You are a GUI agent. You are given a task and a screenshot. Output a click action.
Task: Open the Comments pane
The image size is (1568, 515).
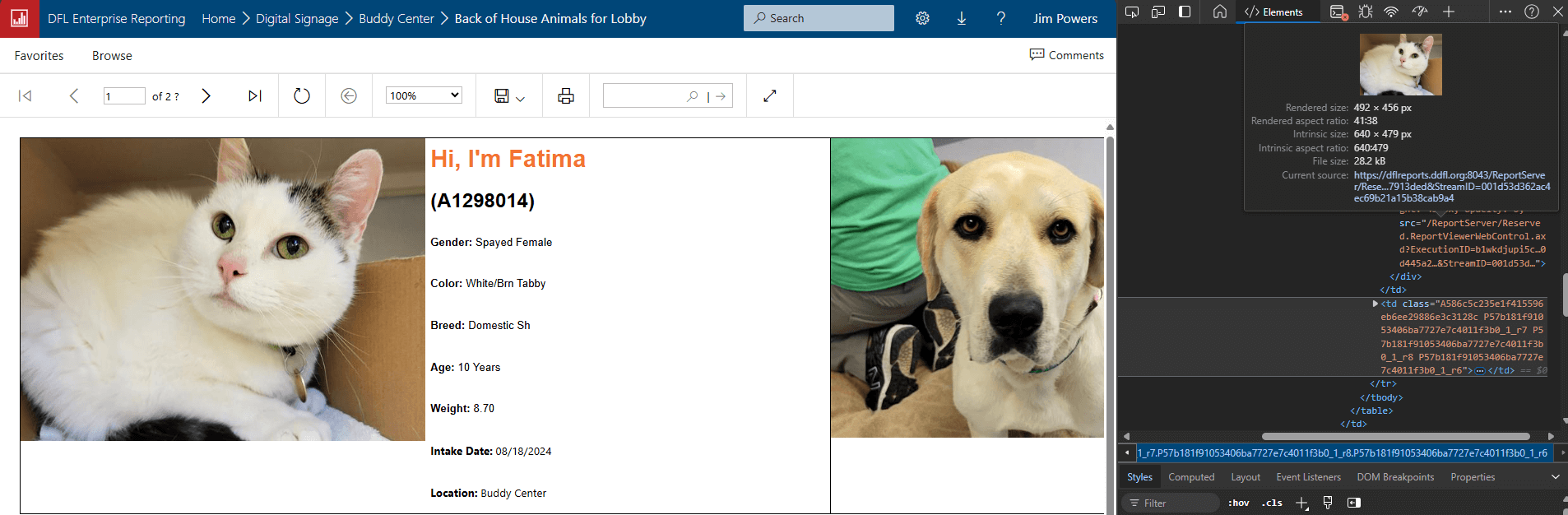coord(1066,55)
